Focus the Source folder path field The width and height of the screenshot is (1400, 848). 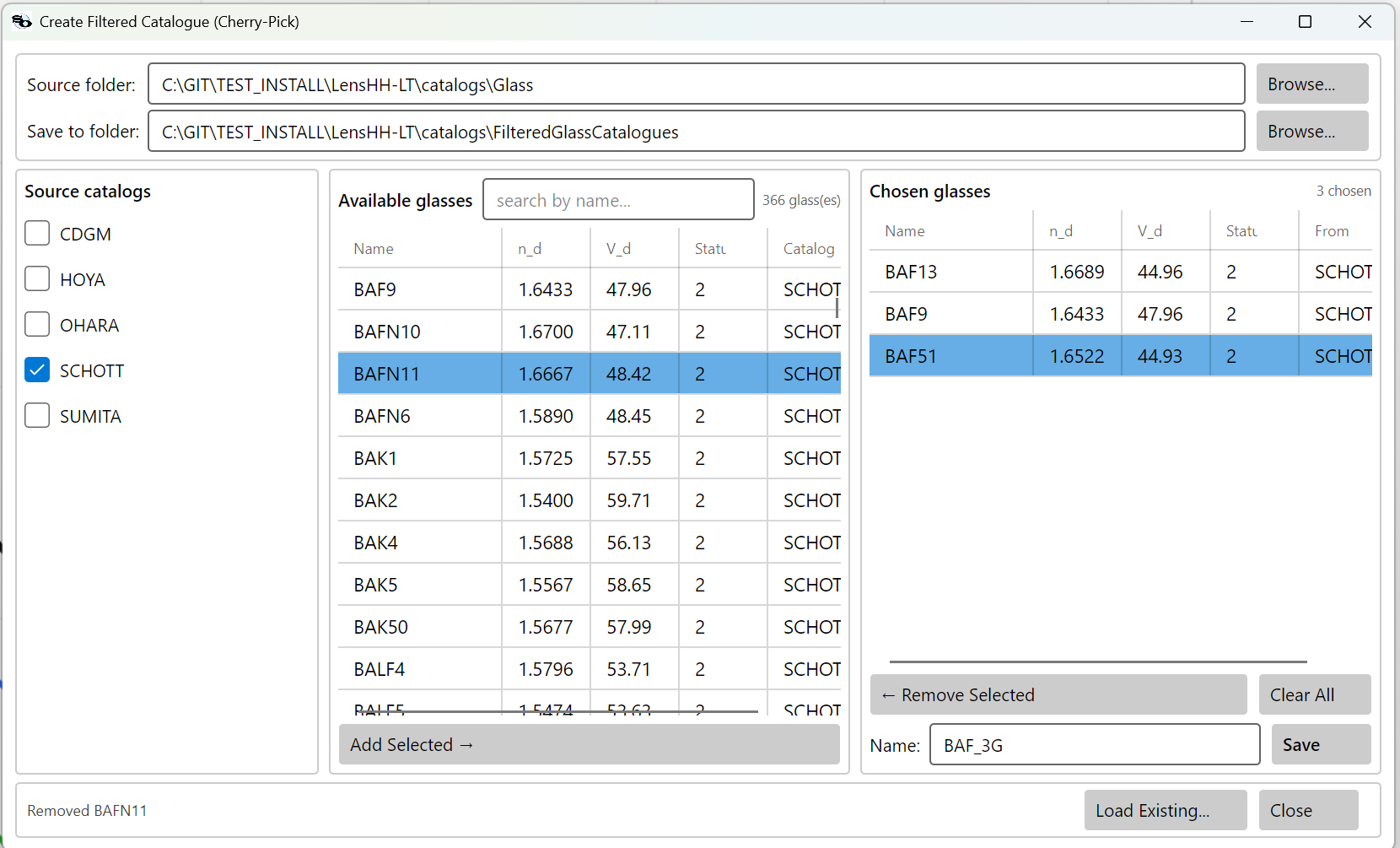[x=697, y=84]
